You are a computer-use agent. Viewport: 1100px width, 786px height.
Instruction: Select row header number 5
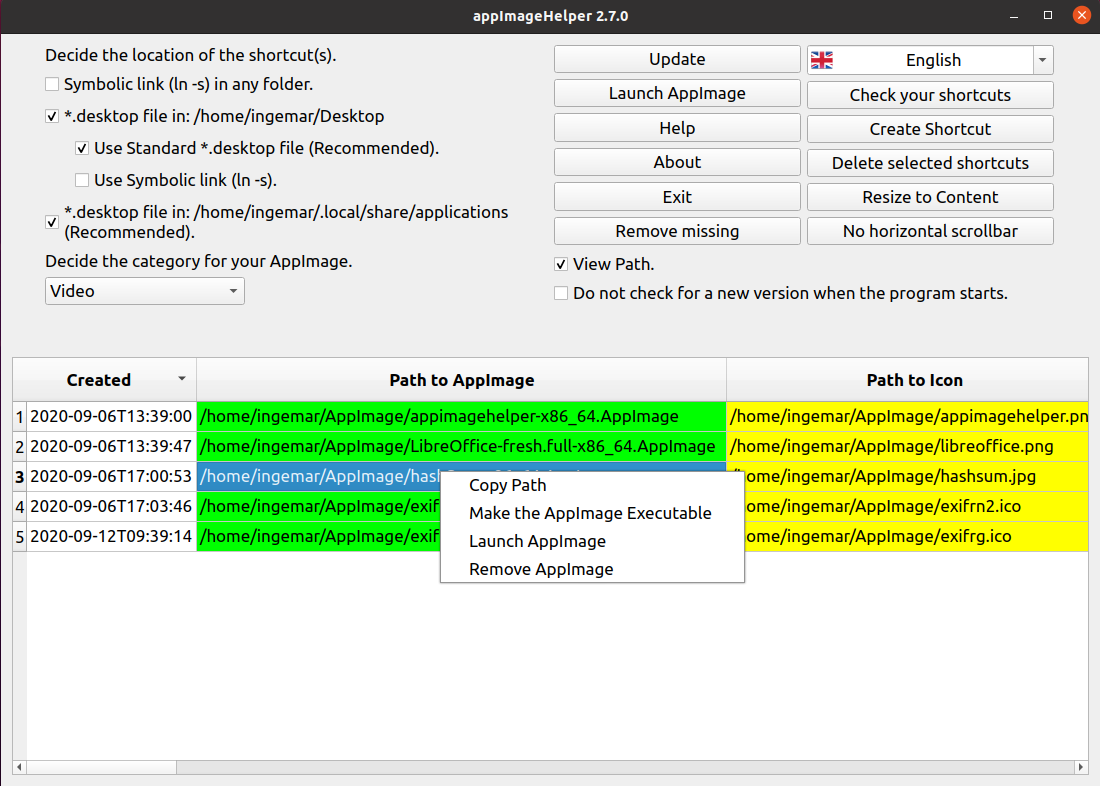(20, 537)
